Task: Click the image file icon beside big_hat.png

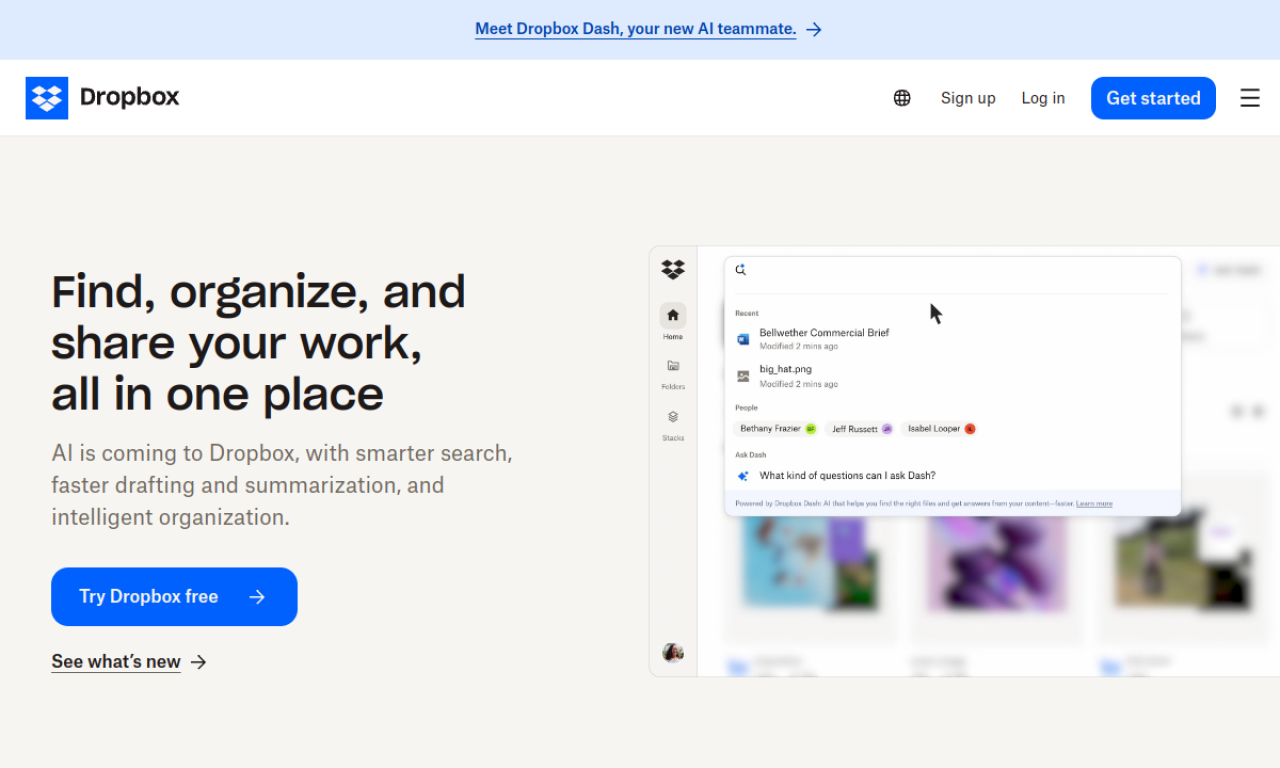Action: (743, 375)
